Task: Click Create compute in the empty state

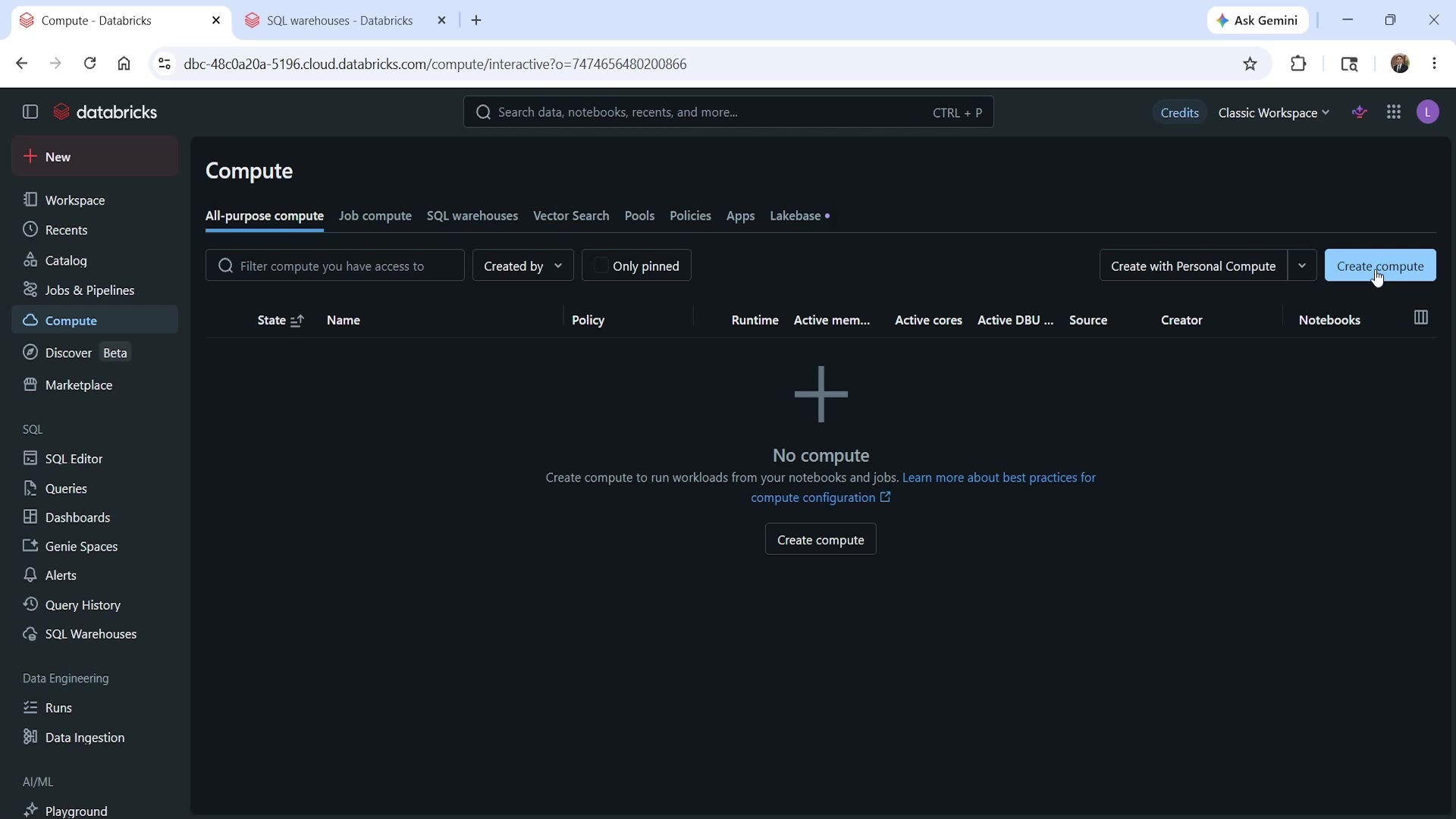Action: pos(821,539)
